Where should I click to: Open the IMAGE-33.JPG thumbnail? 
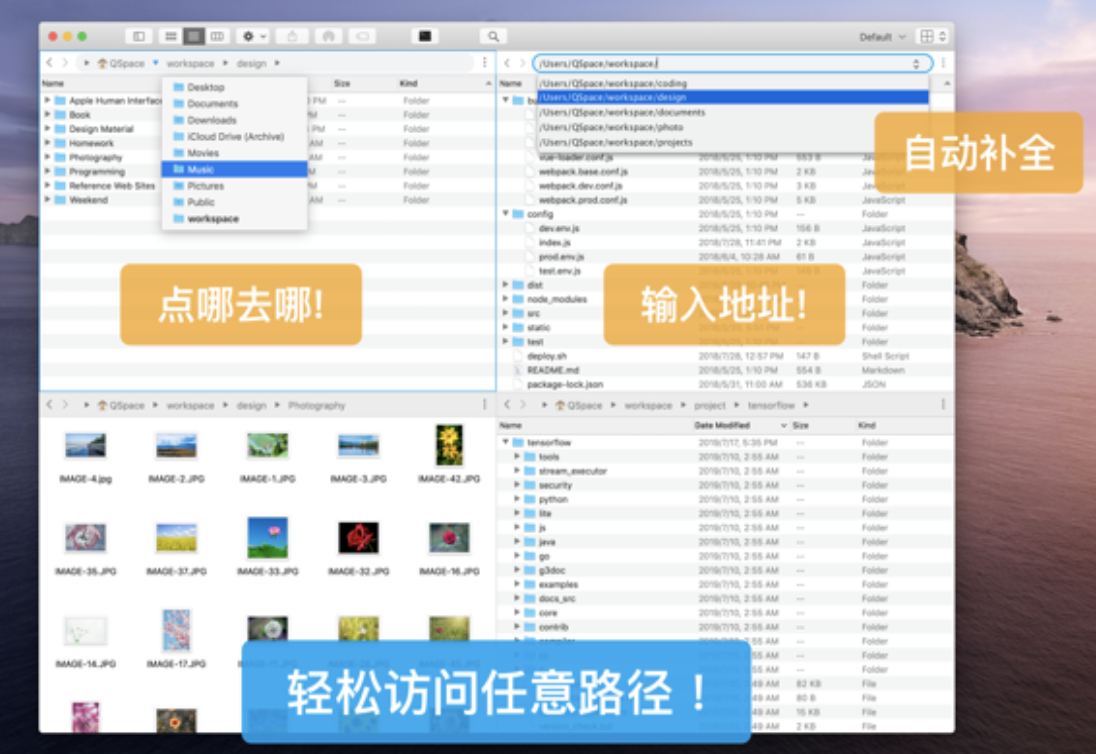[267, 540]
